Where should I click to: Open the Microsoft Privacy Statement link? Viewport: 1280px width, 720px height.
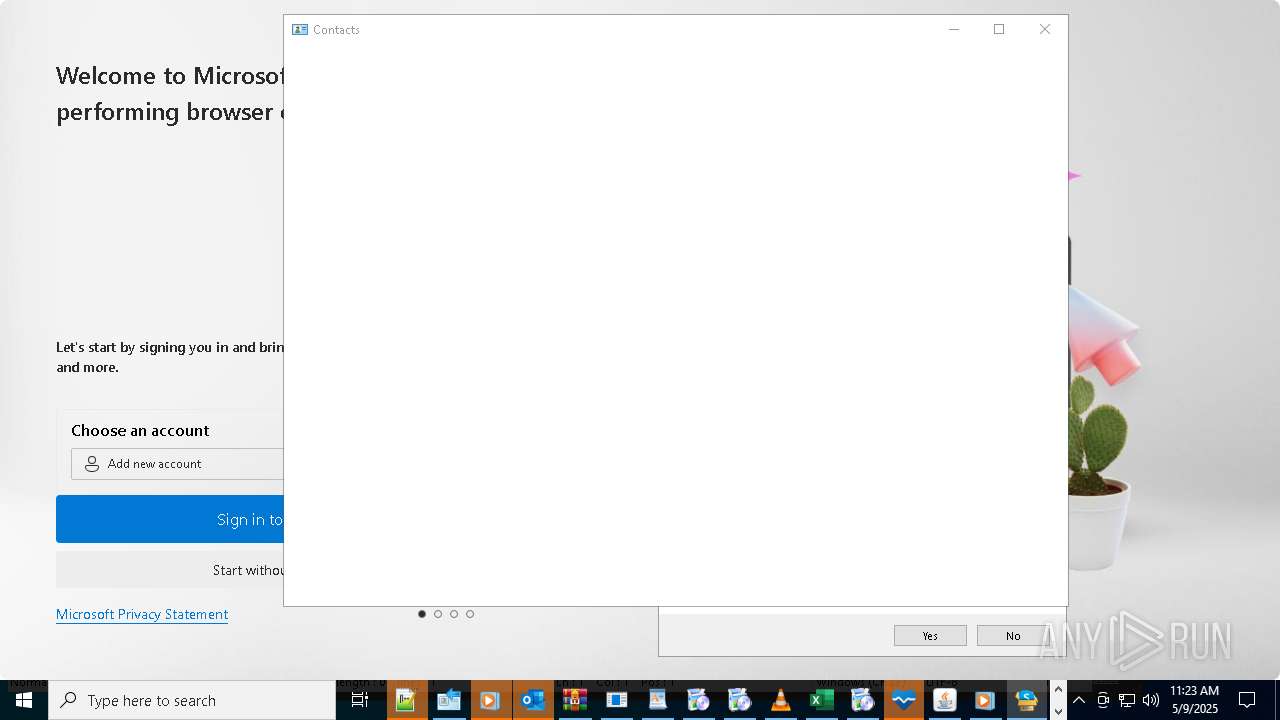pyautogui.click(x=142, y=614)
